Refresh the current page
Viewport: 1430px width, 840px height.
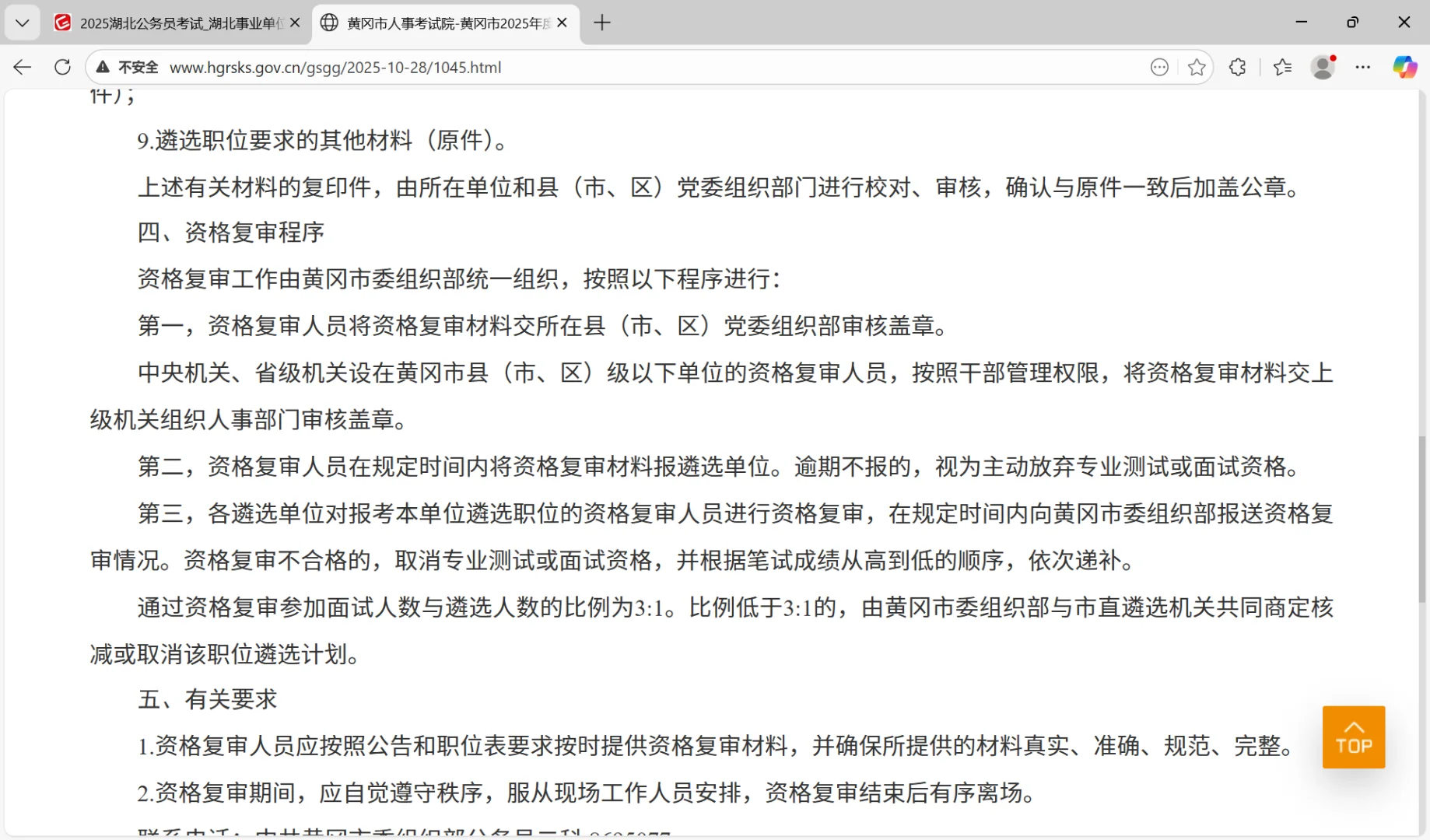[63, 68]
